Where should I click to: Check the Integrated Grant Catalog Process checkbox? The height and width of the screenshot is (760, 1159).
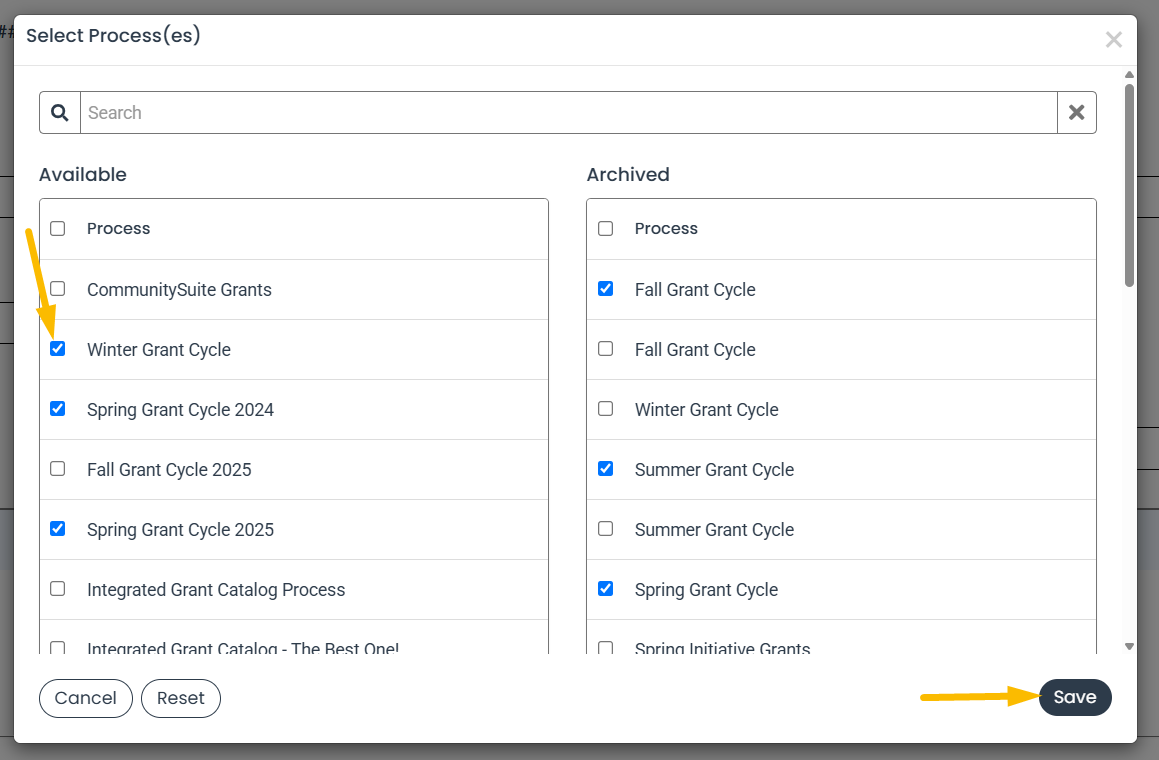(58, 588)
